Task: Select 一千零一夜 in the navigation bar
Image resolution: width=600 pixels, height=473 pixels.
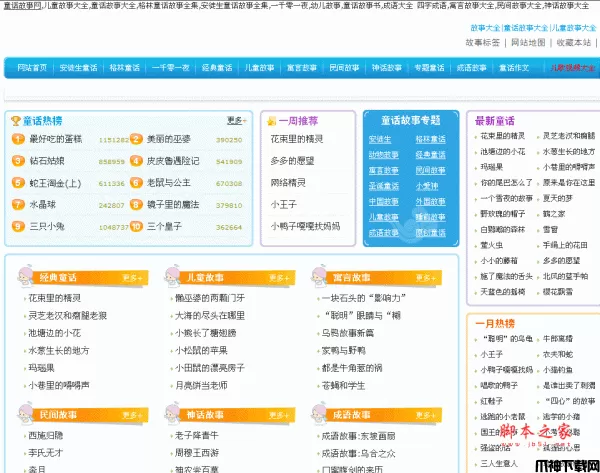Action: click(168, 68)
